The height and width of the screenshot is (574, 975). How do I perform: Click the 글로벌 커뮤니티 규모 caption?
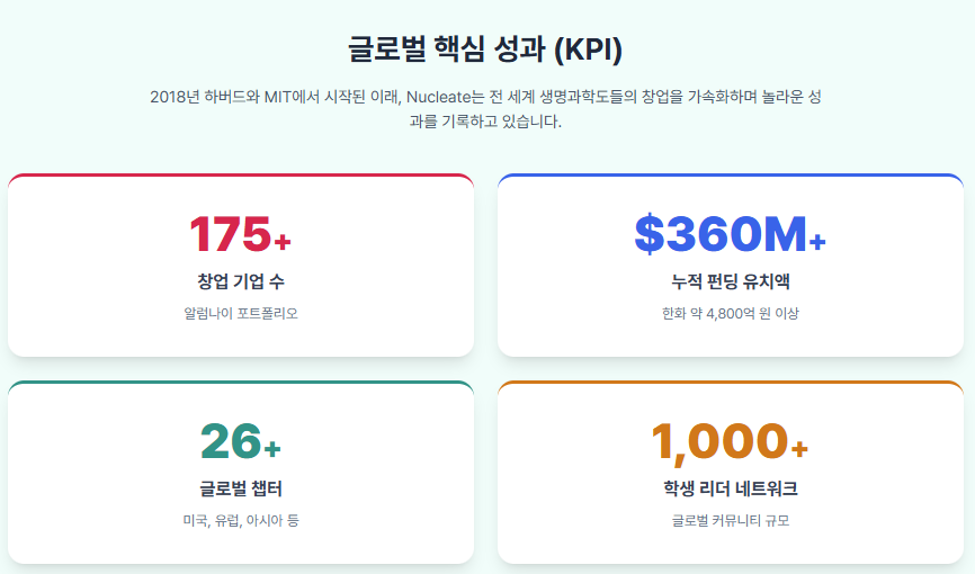[730, 521]
